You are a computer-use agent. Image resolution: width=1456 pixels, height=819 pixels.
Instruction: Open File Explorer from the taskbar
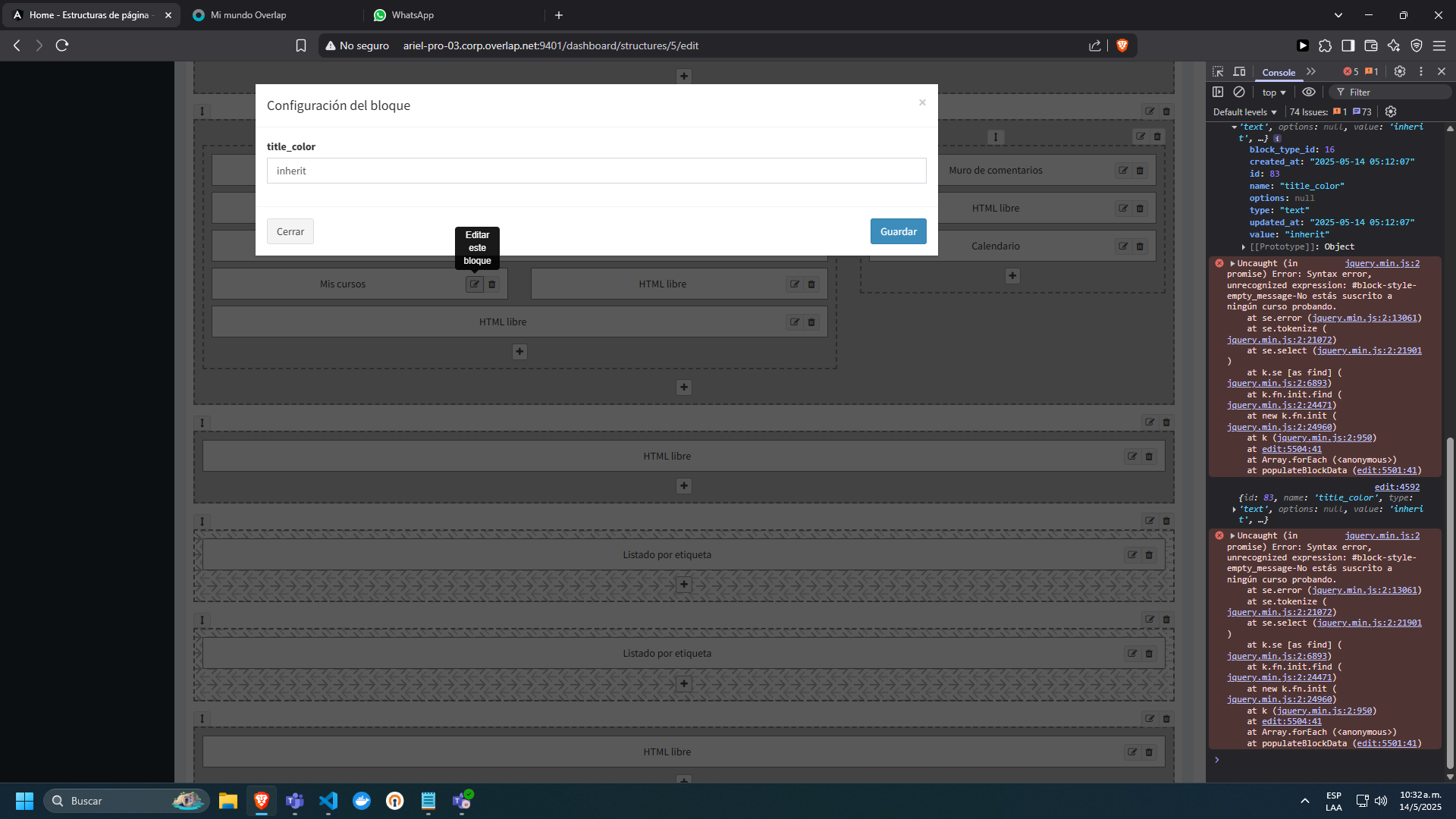(x=228, y=801)
